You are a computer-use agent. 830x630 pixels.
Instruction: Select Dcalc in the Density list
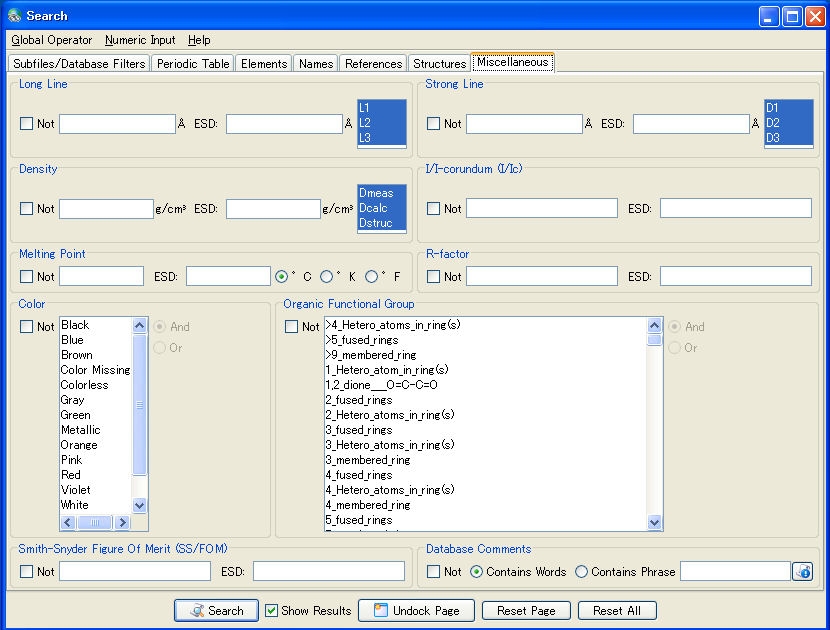tap(382, 208)
